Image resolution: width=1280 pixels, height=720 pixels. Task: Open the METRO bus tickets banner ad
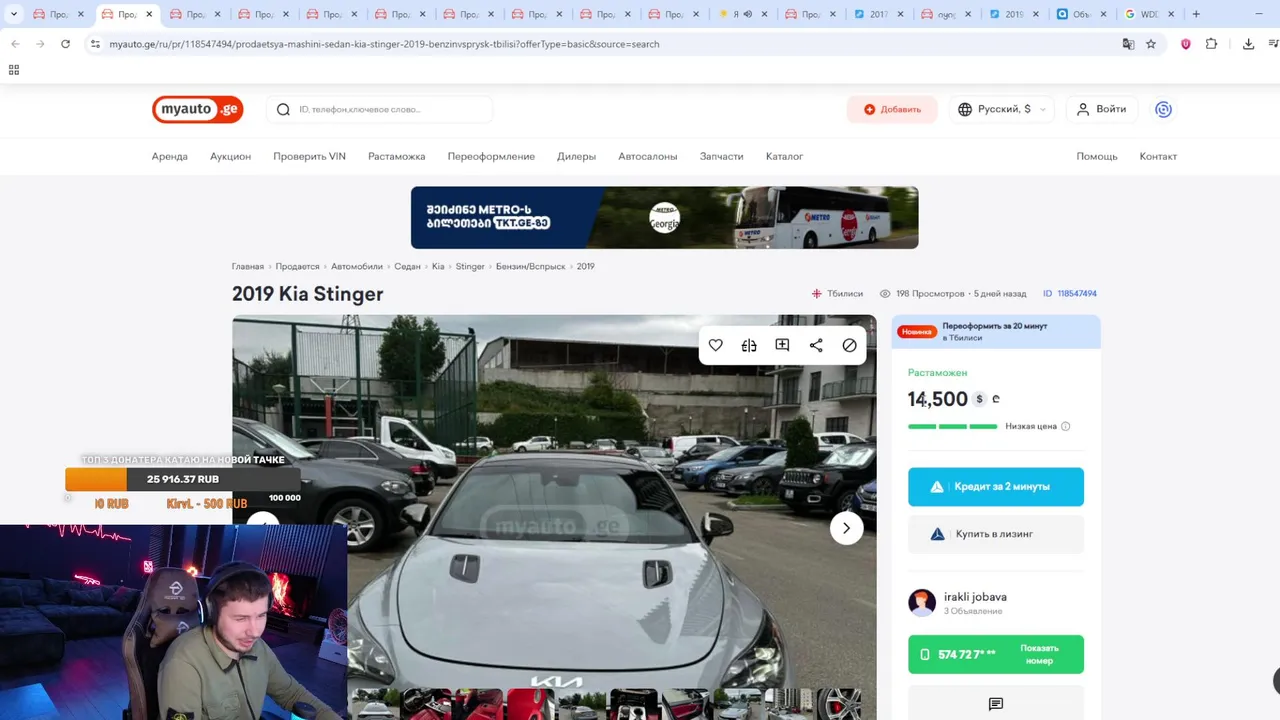point(664,217)
